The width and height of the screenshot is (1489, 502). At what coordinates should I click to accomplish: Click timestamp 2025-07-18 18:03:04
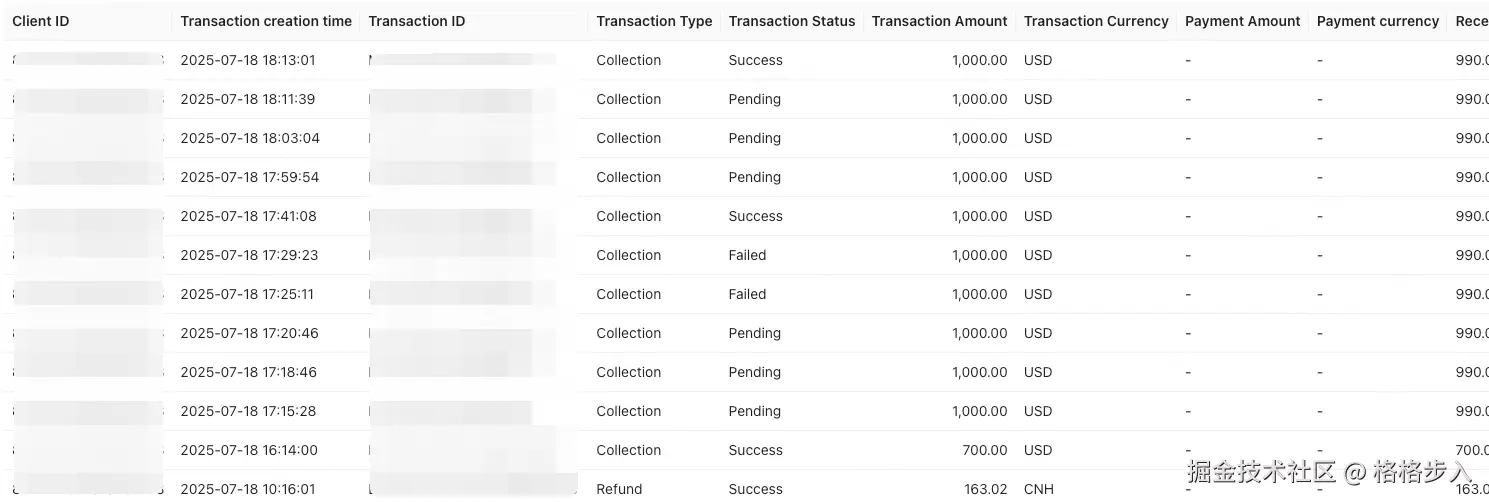pos(250,138)
